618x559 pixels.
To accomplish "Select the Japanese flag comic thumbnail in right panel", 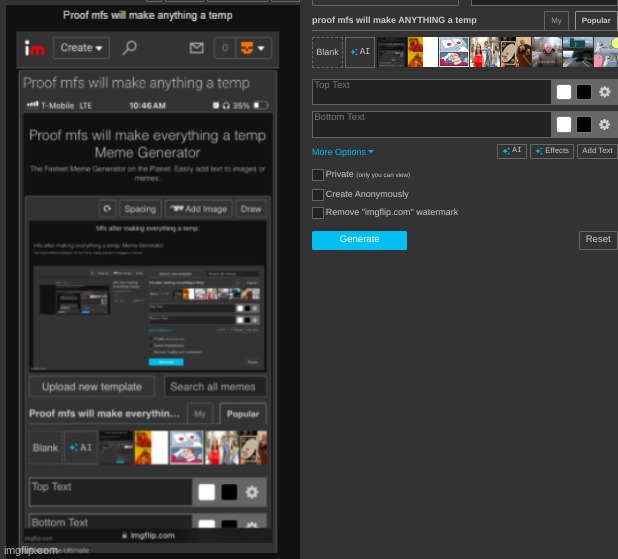I will pos(454,52).
